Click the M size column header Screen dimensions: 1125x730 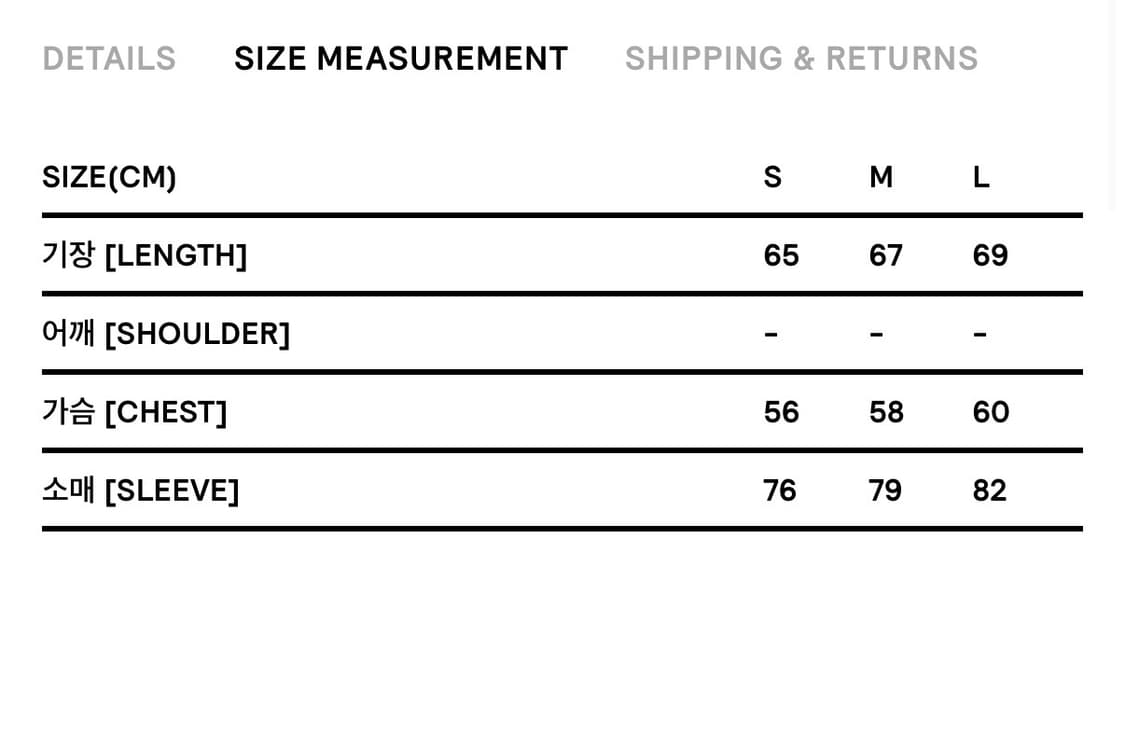(880, 177)
